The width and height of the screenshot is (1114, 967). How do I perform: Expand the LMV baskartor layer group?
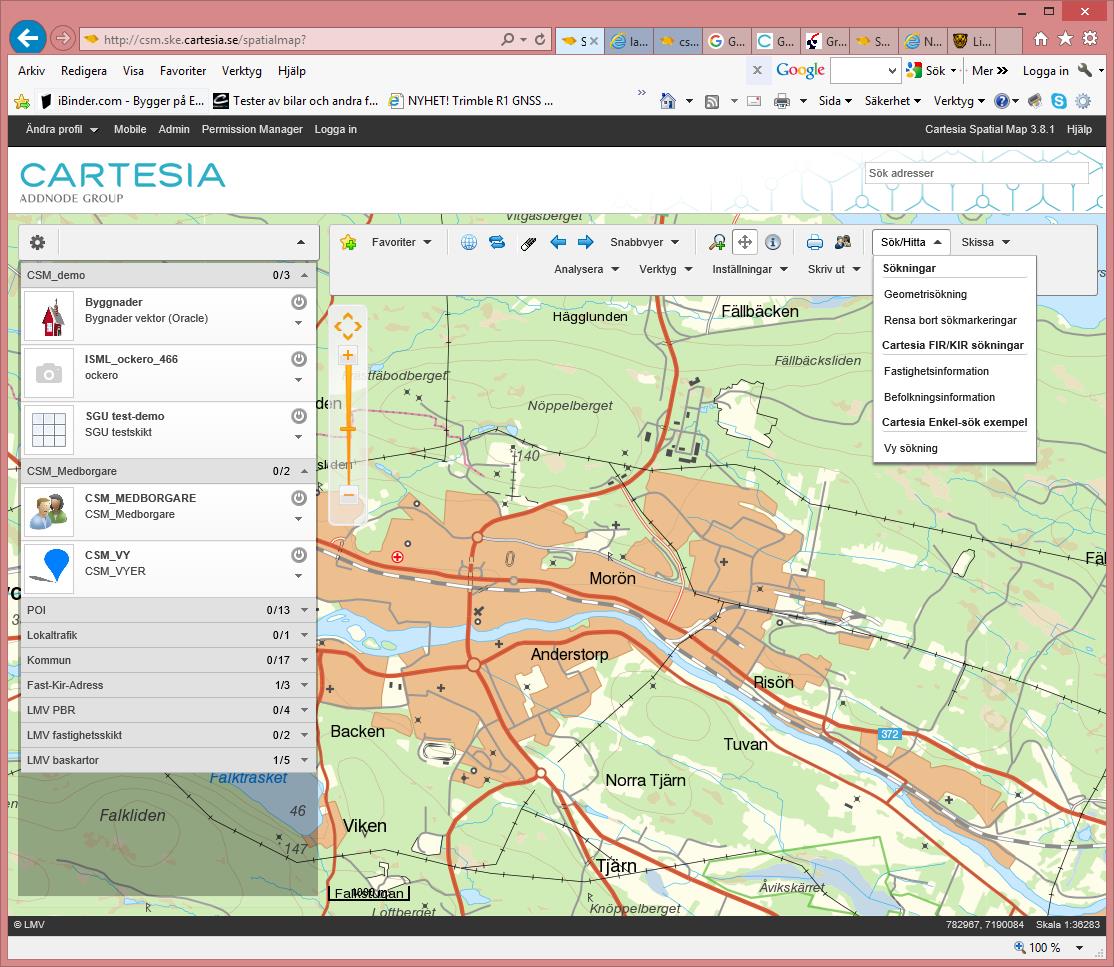305,760
